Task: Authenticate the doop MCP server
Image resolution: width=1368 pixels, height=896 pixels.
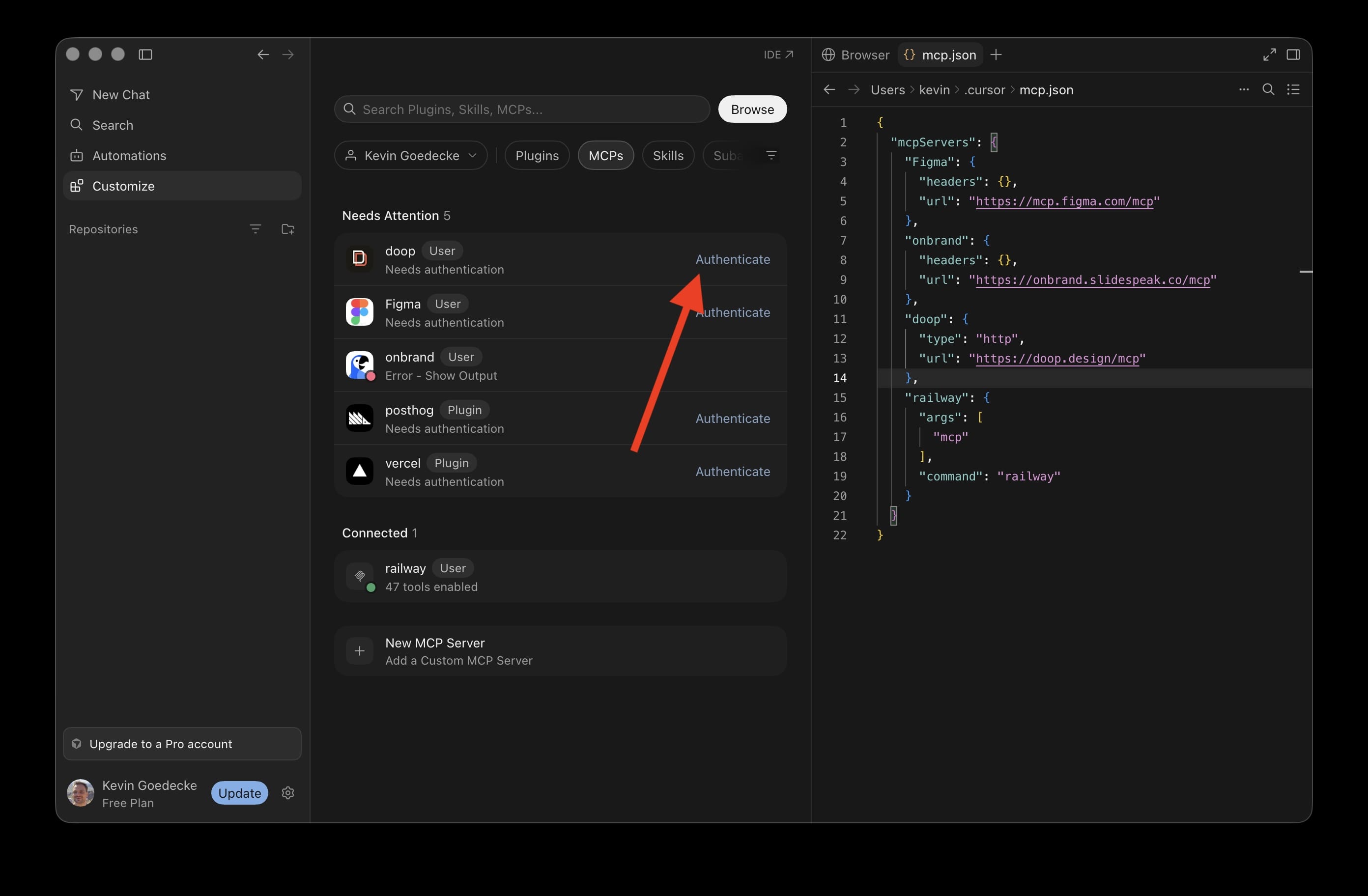Action: [x=733, y=259]
